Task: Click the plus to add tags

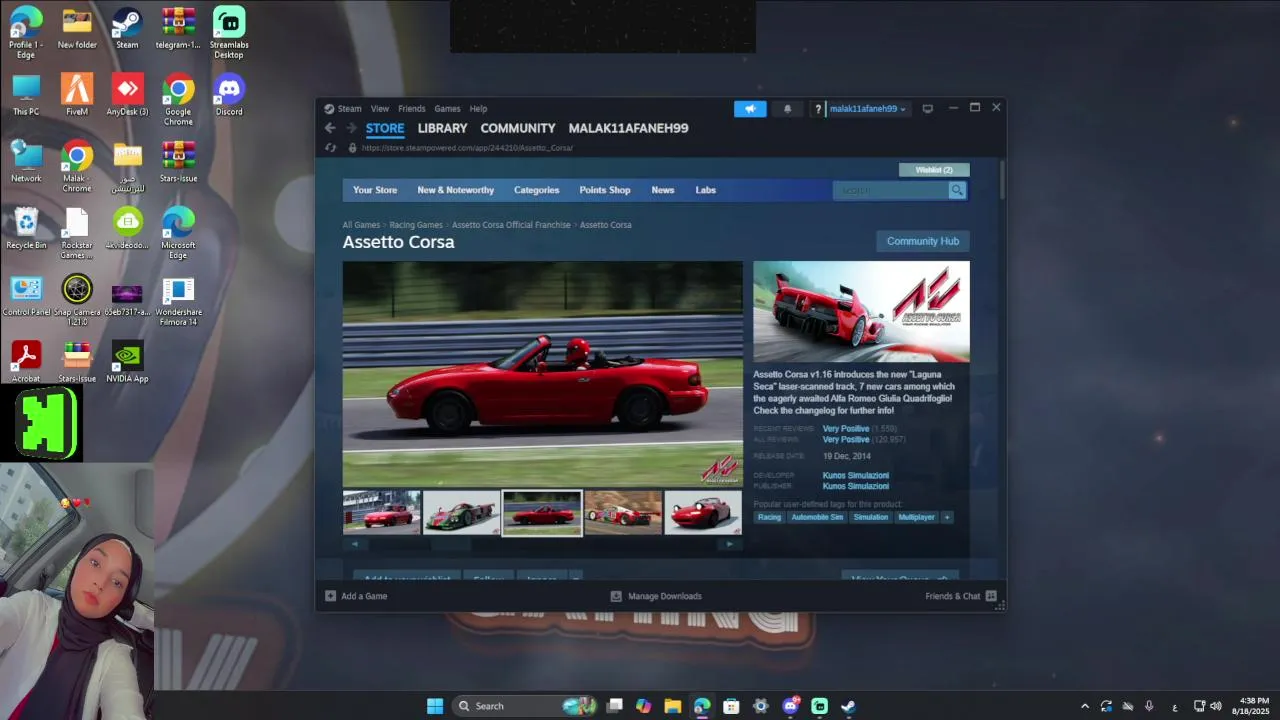Action: pyautogui.click(x=947, y=517)
